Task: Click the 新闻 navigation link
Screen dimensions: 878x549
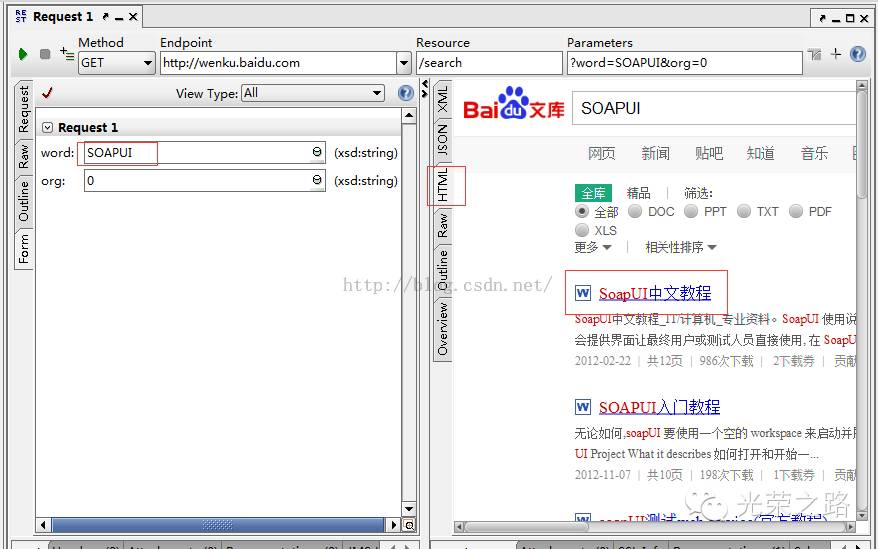Action: tap(655, 153)
